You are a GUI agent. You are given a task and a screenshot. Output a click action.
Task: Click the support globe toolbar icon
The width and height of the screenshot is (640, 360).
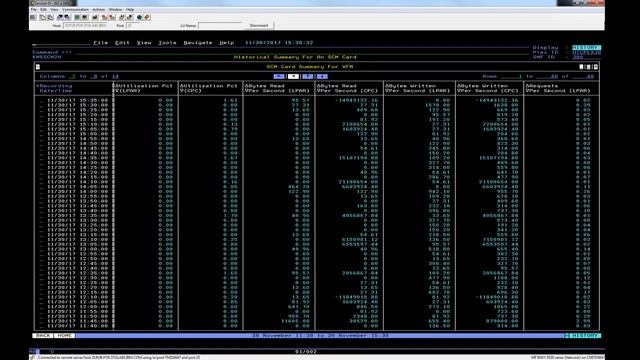[x=139, y=17]
